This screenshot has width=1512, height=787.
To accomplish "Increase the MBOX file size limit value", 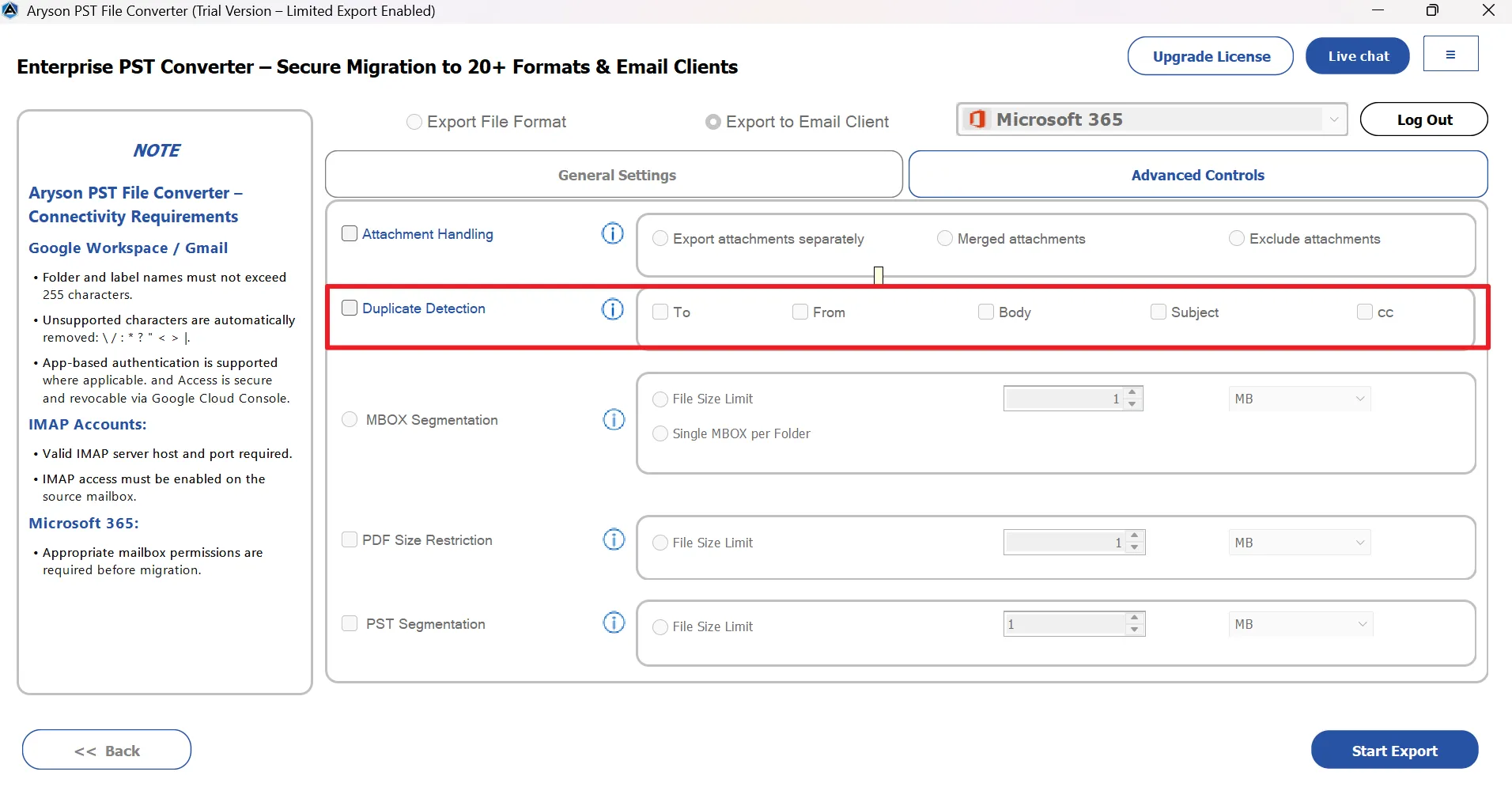I will pos(1132,392).
